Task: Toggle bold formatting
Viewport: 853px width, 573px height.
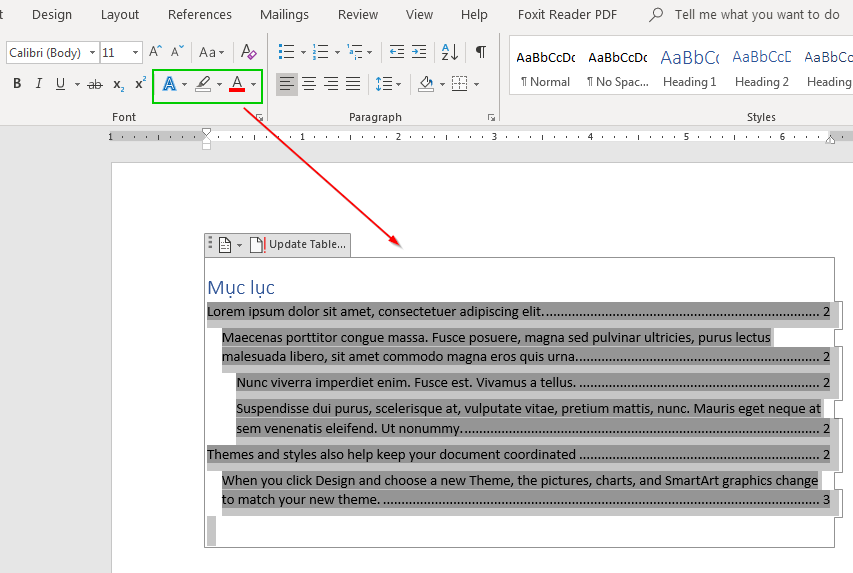Action: coord(17,84)
